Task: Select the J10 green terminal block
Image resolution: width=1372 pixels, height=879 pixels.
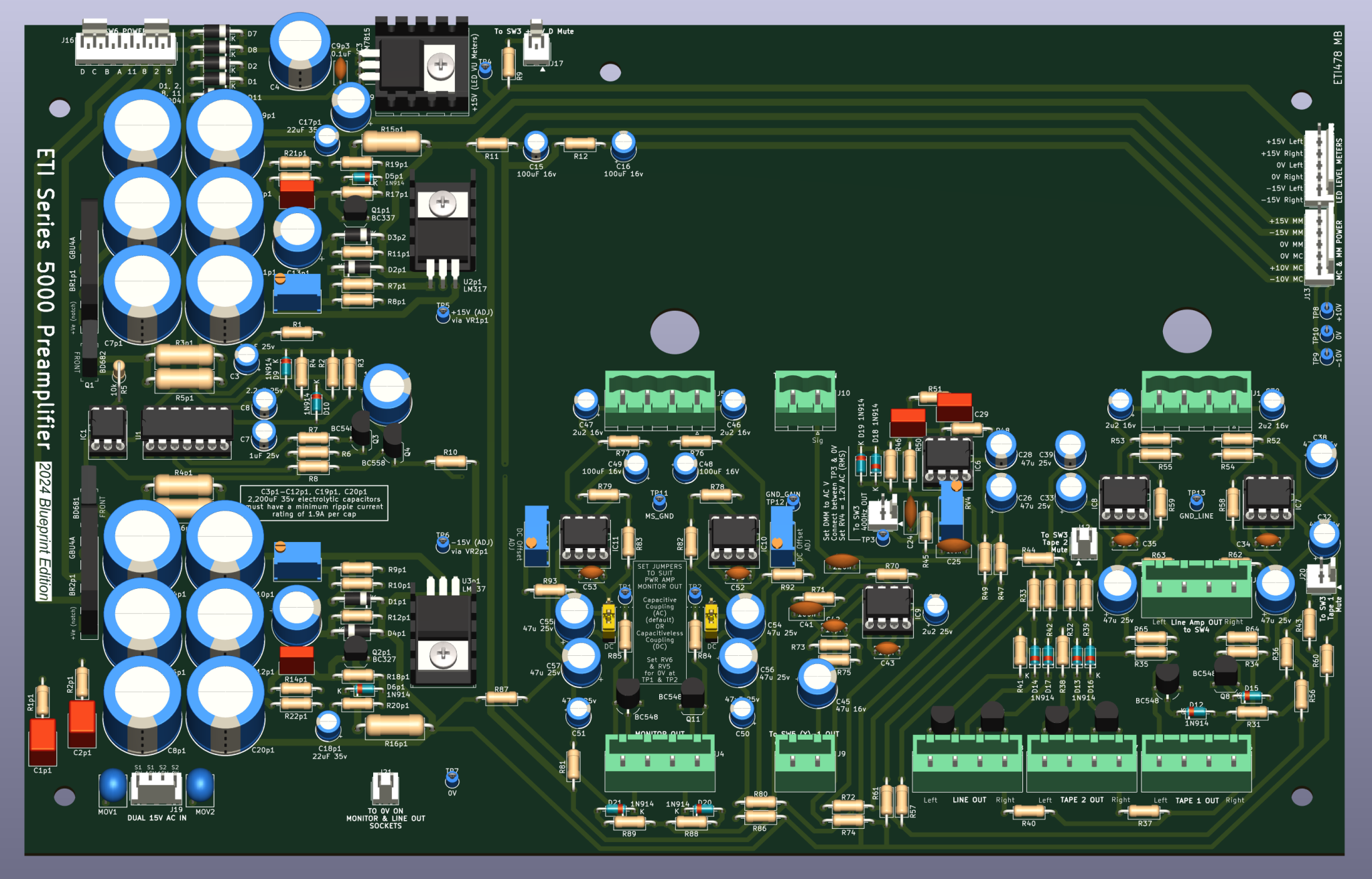Action: 805,400
